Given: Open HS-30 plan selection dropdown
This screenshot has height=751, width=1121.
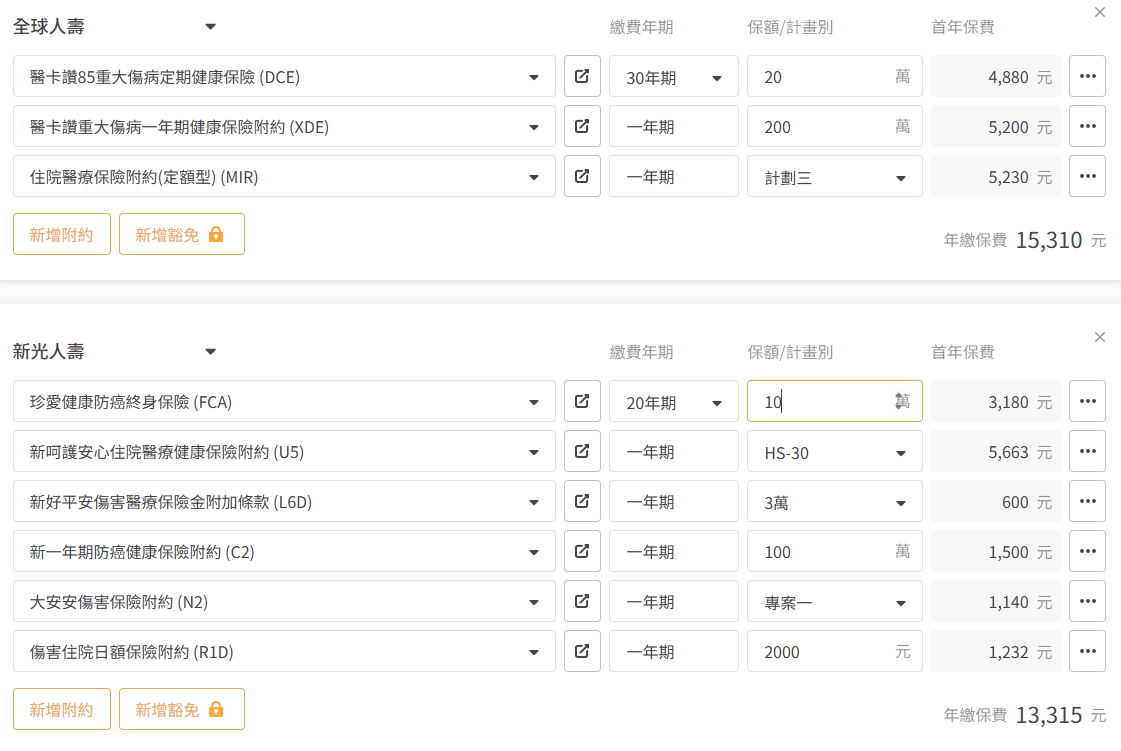Looking at the screenshot, I should pos(834,452).
